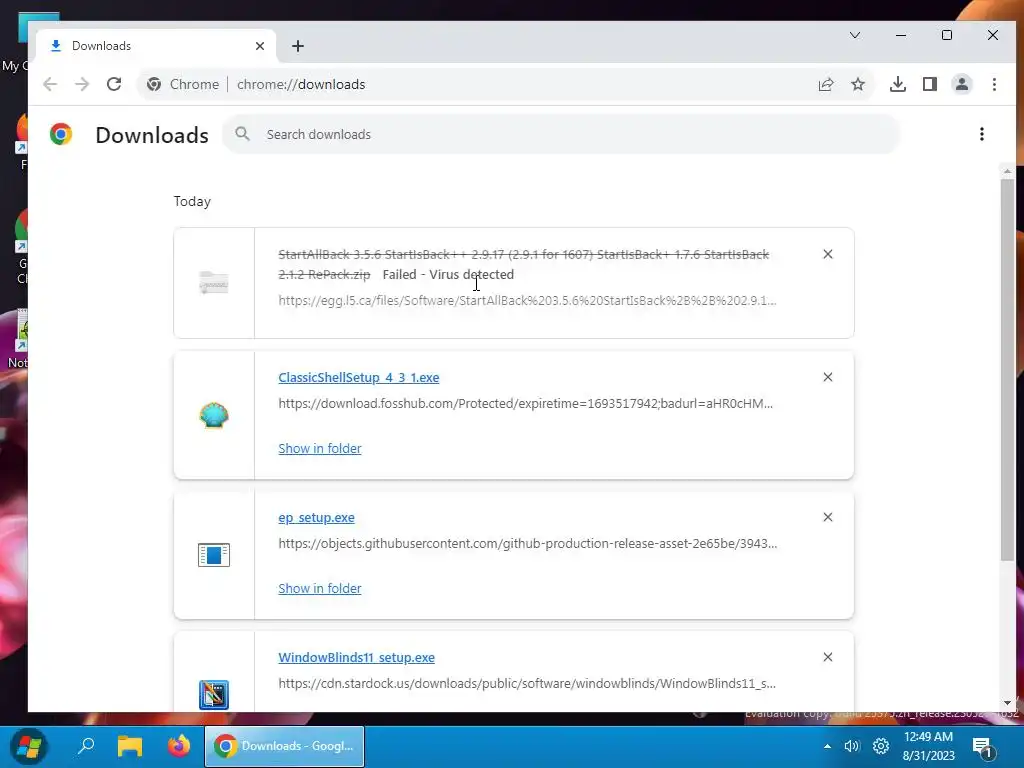Click the search magnifier icon in downloads

(242, 134)
